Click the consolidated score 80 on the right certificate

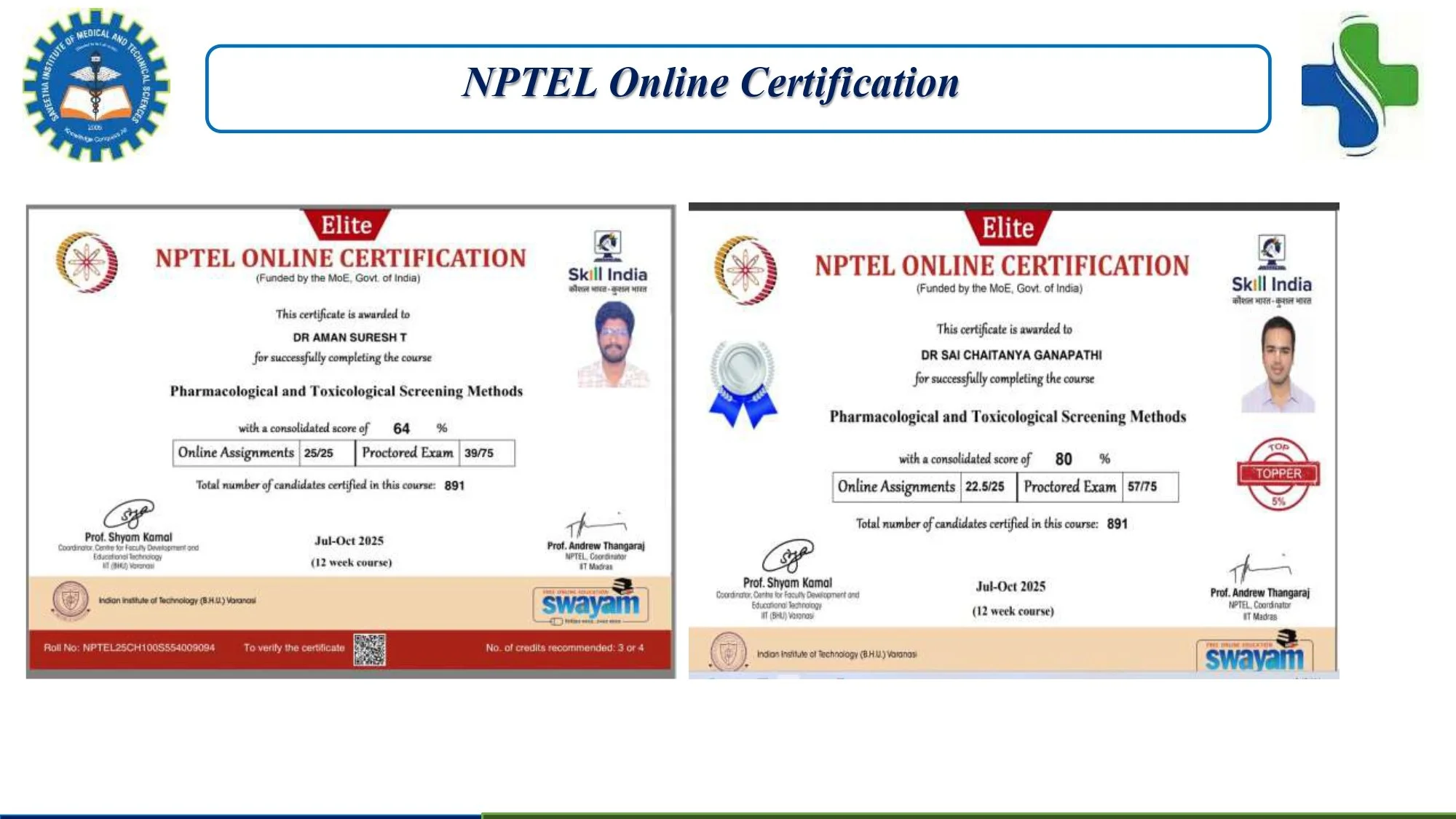(x=1064, y=459)
